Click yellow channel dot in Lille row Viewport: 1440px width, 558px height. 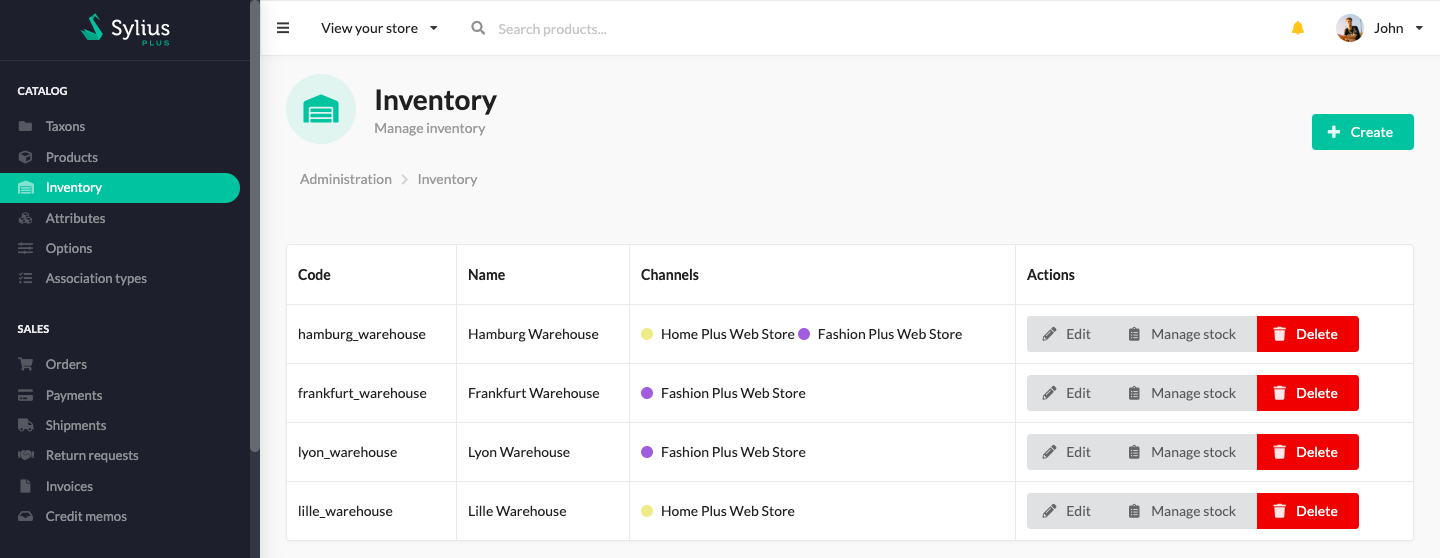647,511
